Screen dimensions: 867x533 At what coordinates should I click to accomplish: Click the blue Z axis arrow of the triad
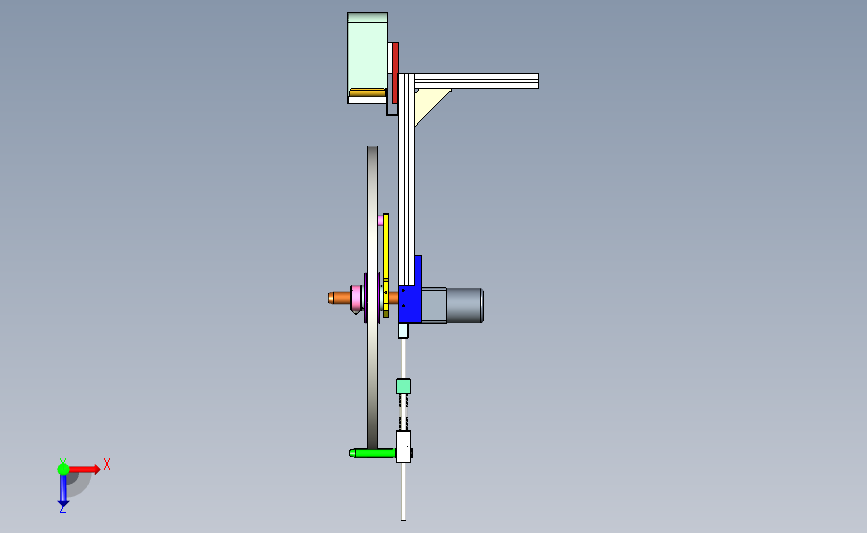pos(63,491)
